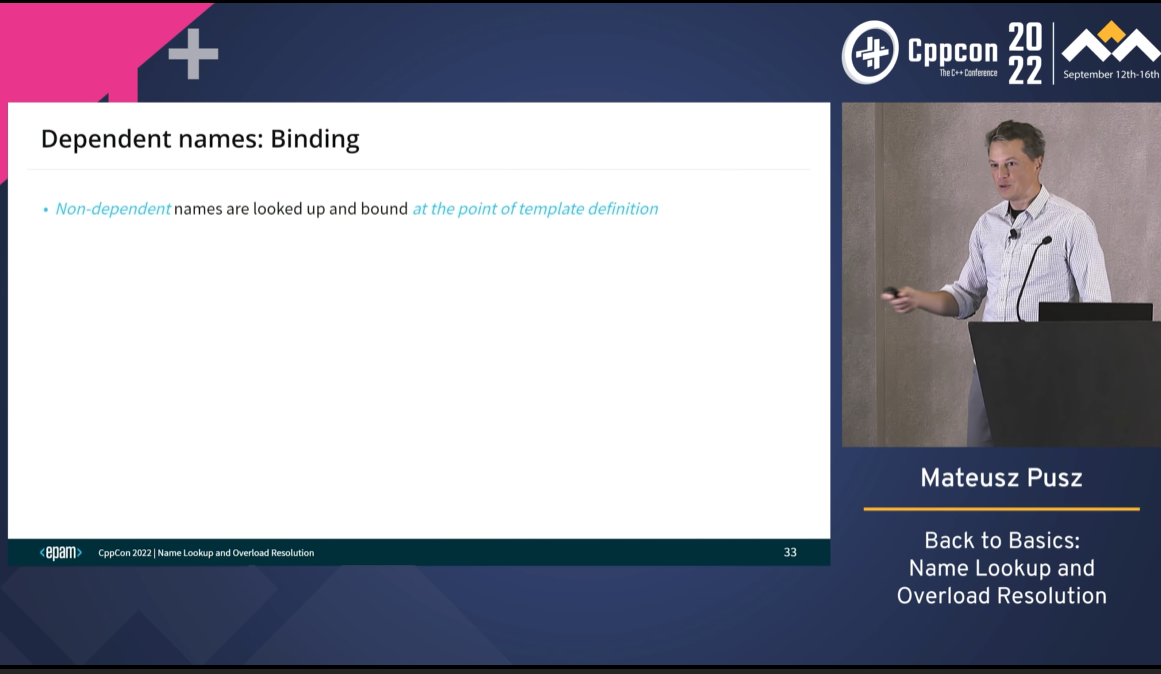Click the "Back to Basics" talk title
The image size is (1161, 674).
1001,541
